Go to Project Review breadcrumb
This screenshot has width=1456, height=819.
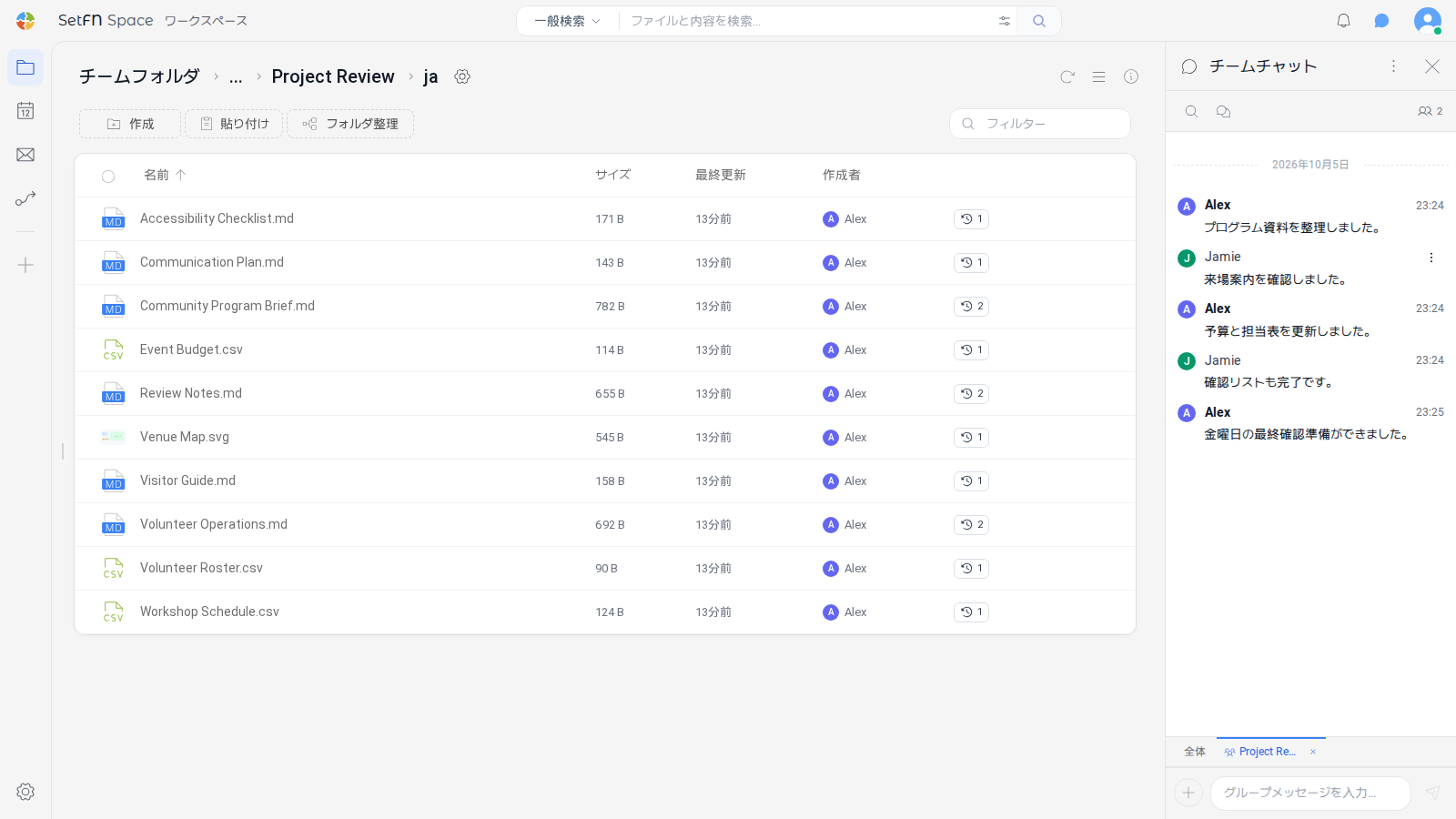pyautogui.click(x=333, y=76)
